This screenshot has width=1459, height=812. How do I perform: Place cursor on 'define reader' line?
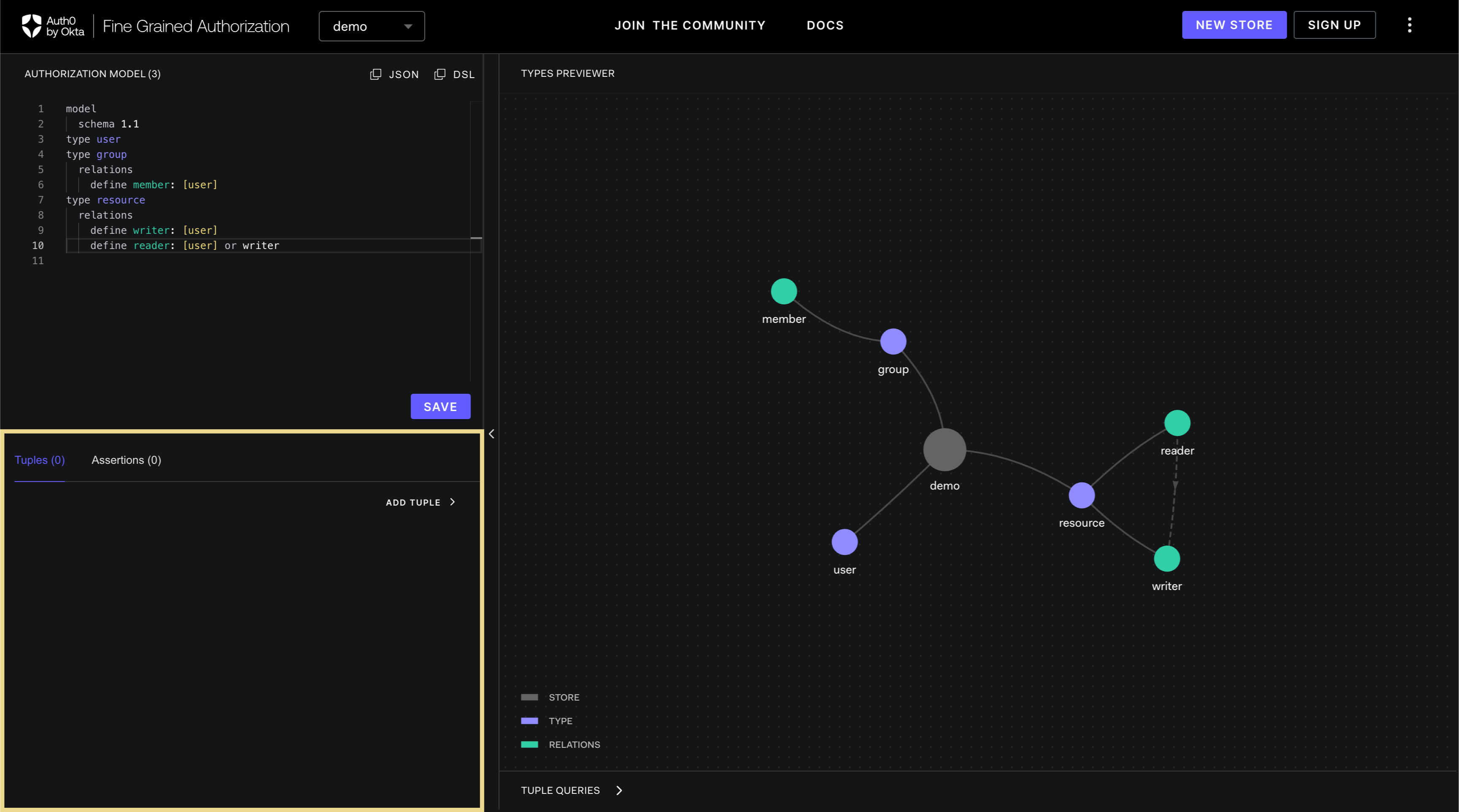pos(184,245)
